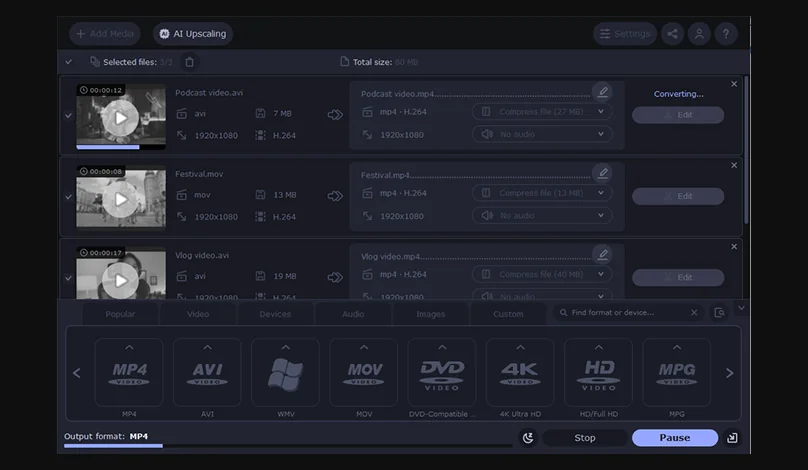
Task: Switch to the Popular tab
Action: 120,314
